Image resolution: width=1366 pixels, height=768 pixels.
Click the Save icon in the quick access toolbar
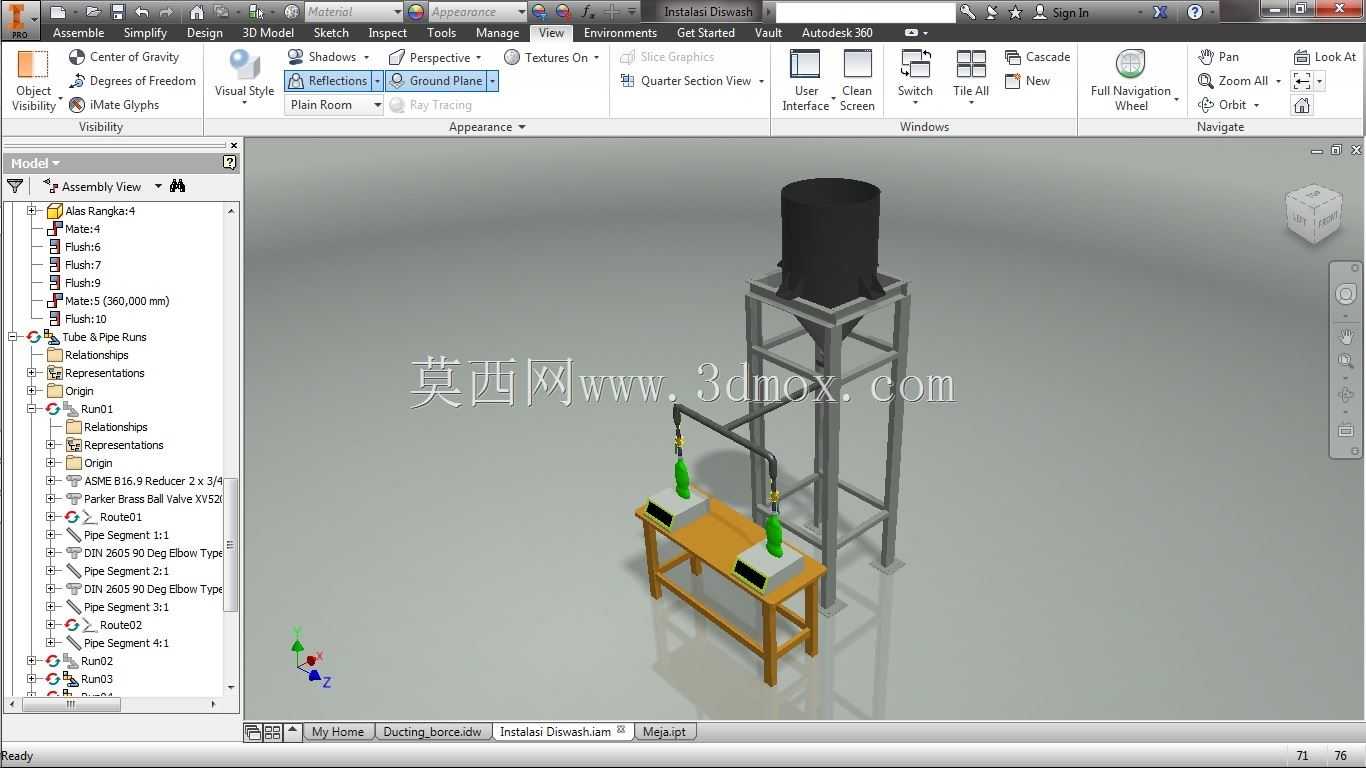click(117, 12)
